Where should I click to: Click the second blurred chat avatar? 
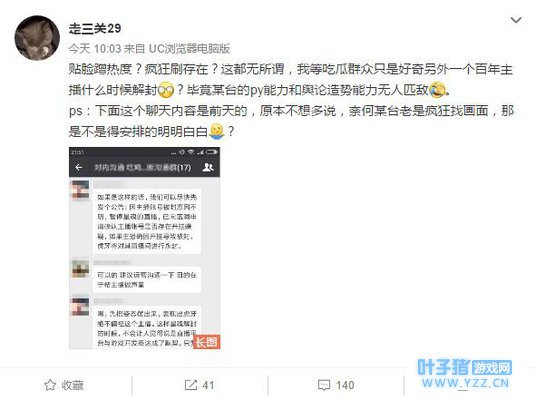(80, 268)
